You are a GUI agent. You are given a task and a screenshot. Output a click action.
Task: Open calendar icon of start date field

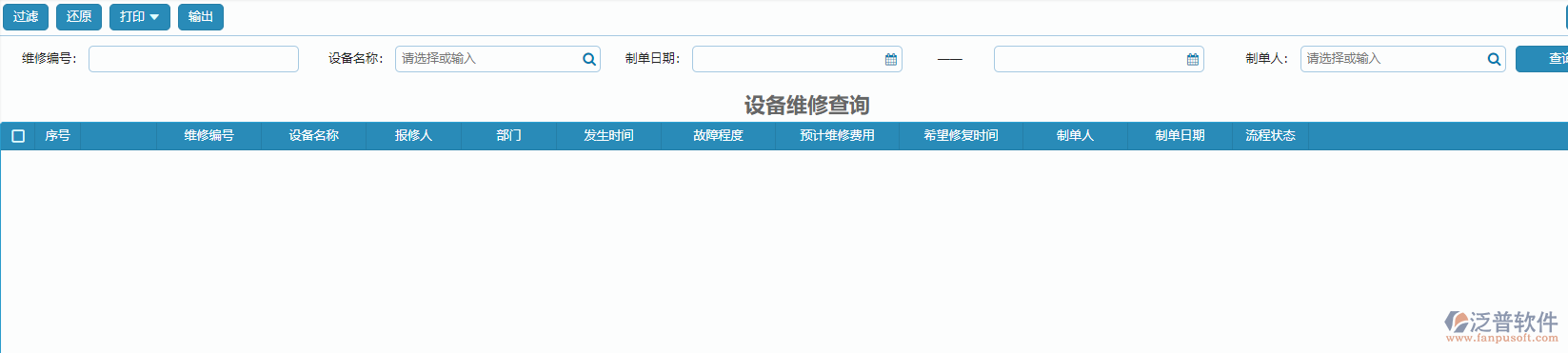tap(891, 59)
